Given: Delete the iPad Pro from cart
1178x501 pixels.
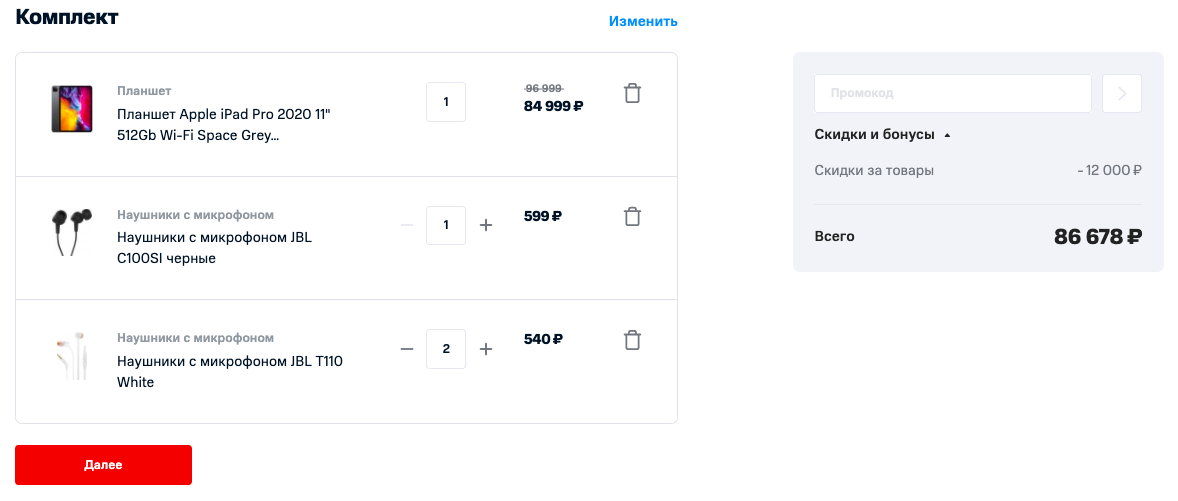Looking at the screenshot, I should tap(632, 93).
